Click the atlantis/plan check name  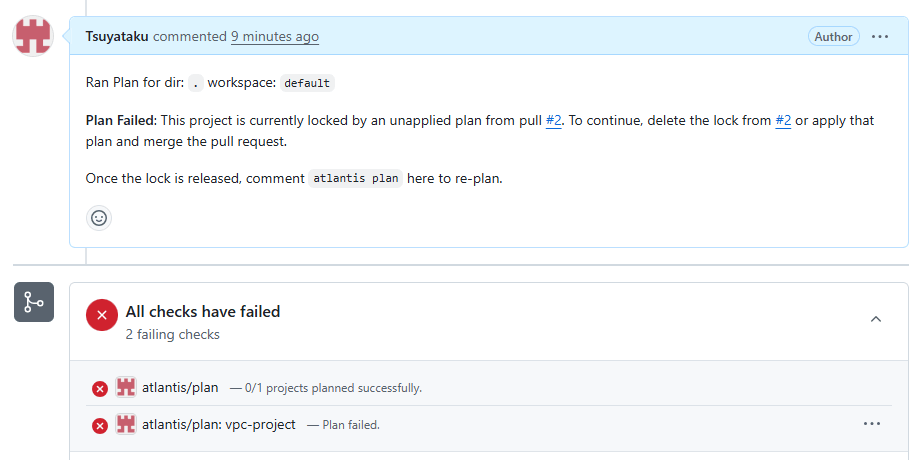coord(180,387)
